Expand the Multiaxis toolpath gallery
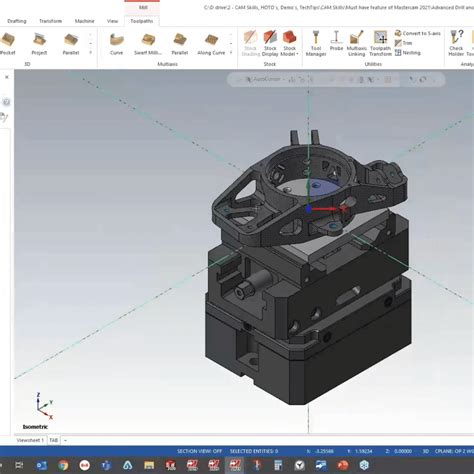 pyautogui.click(x=231, y=52)
